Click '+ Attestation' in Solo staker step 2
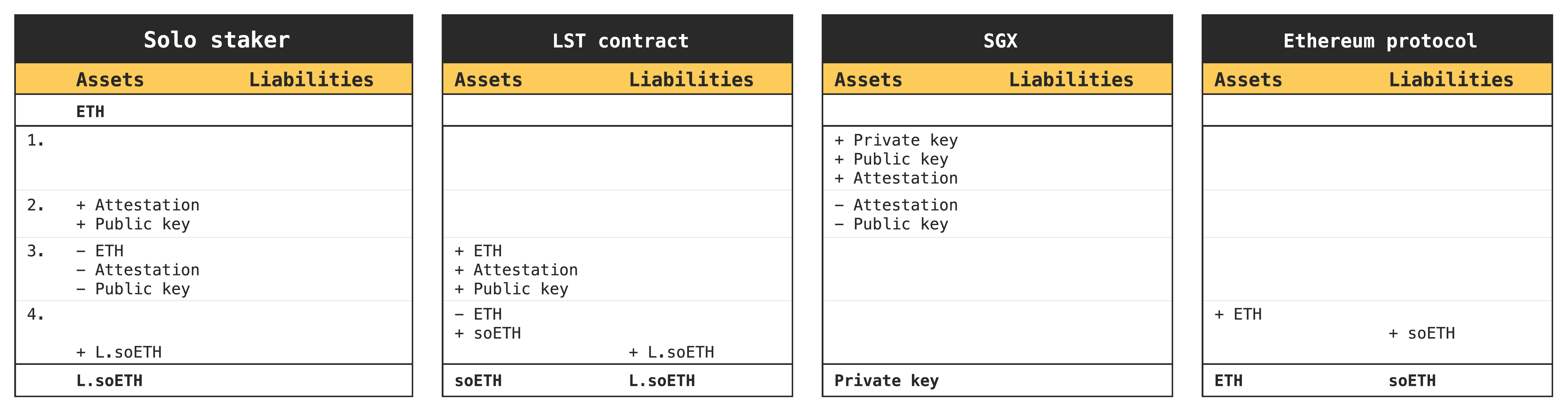The height and width of the screenshot is (412, 1568). coord(138,205)
